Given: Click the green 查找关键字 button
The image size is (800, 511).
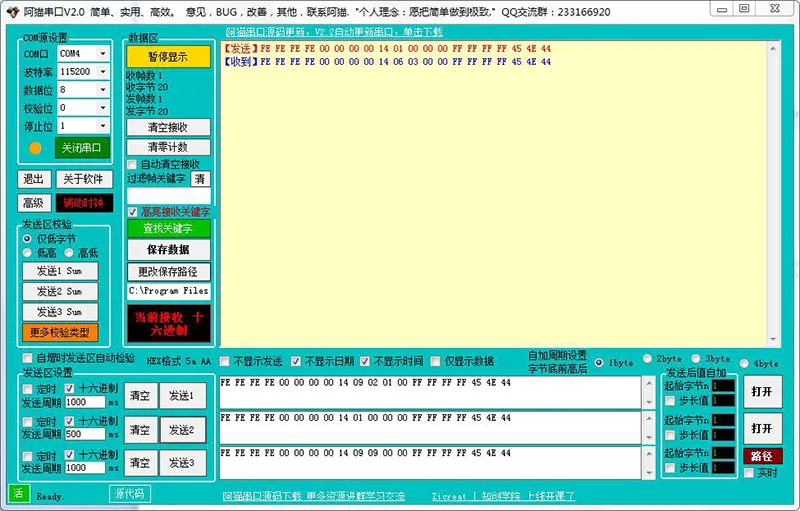Looking at the screenshot, I should (168, 228).
